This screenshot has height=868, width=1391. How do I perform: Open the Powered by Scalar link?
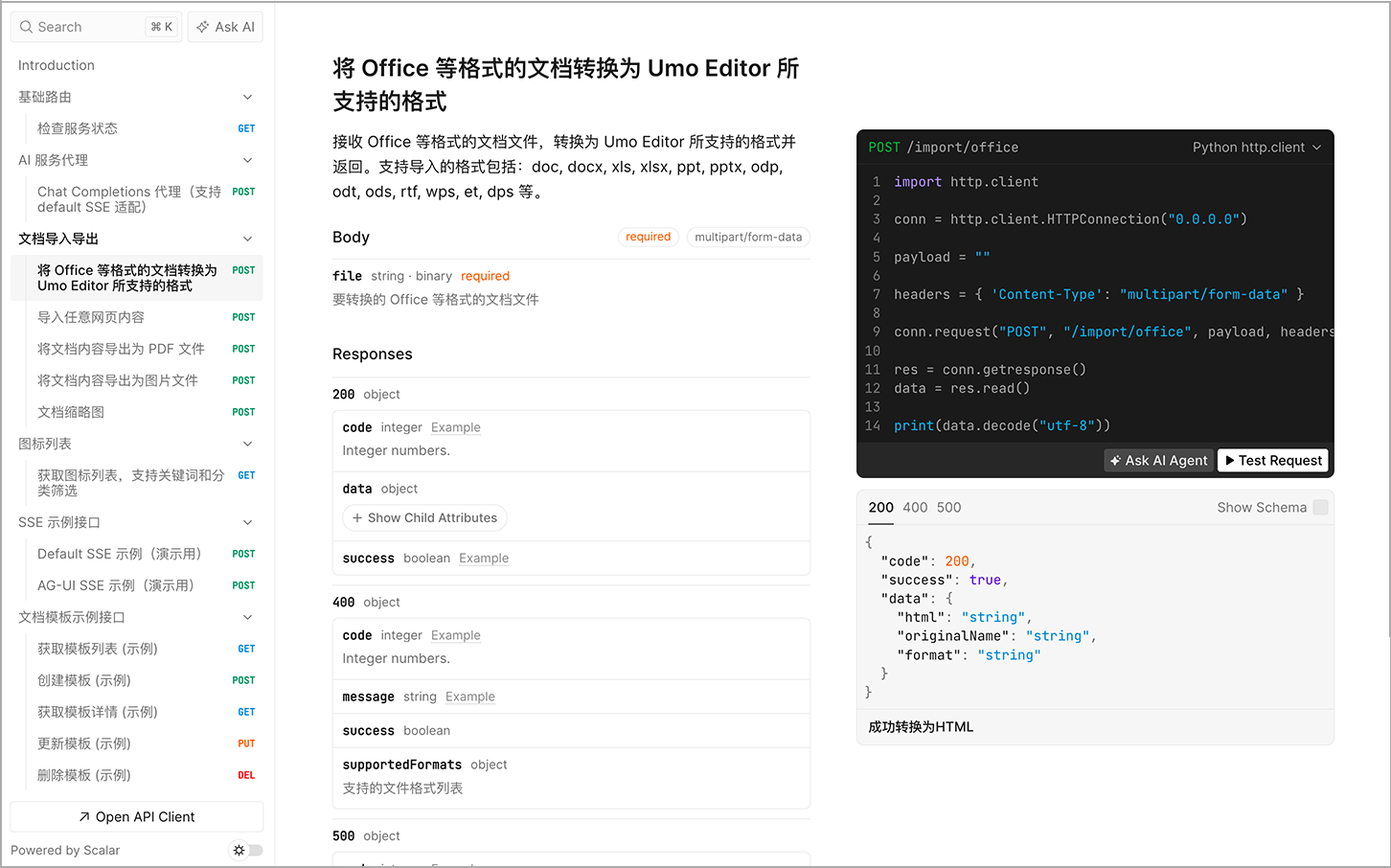64,851
